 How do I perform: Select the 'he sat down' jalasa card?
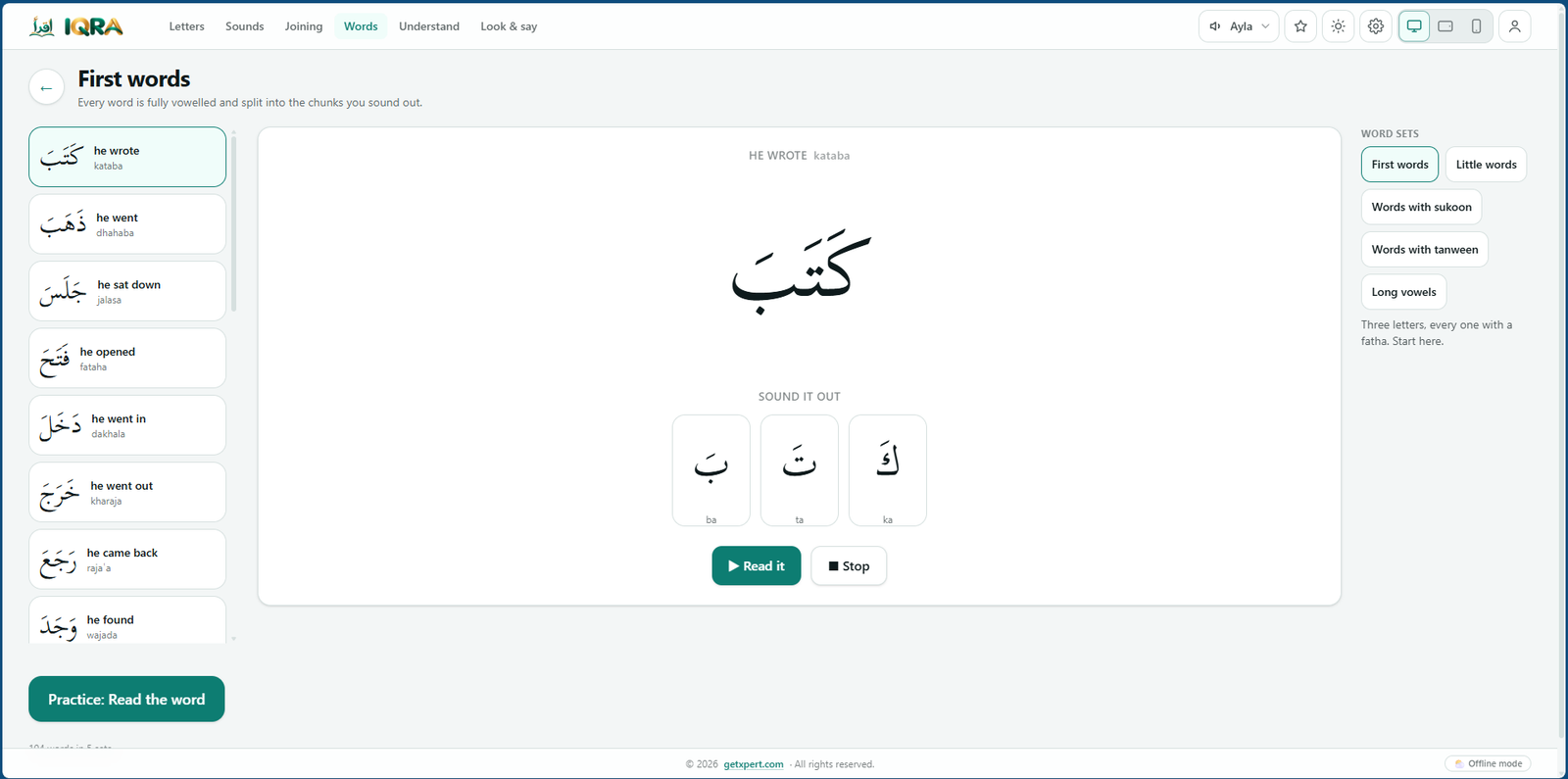127,291
